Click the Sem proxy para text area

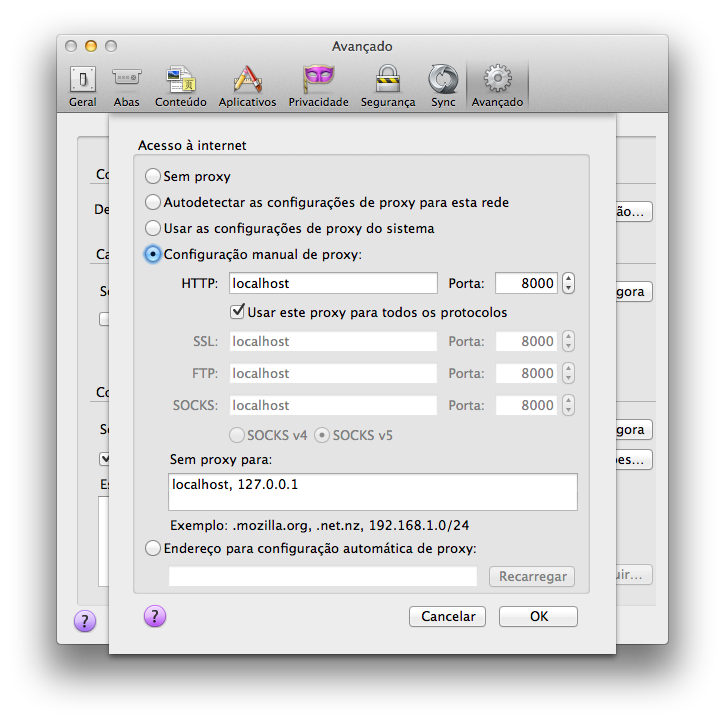[x=373, y=492]
